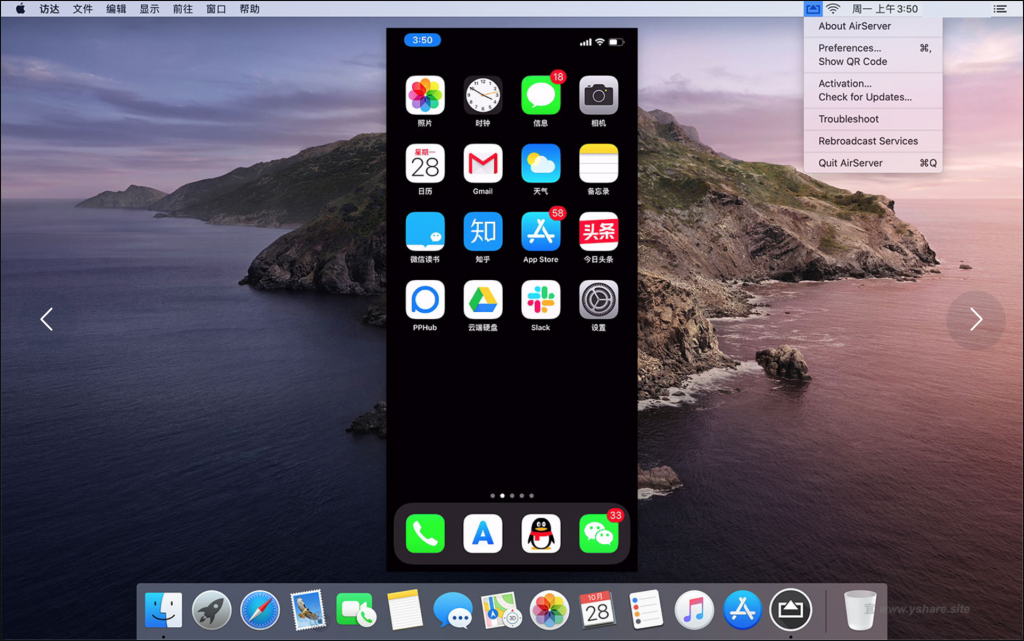Open the 显示 menu

pos(149,8)
